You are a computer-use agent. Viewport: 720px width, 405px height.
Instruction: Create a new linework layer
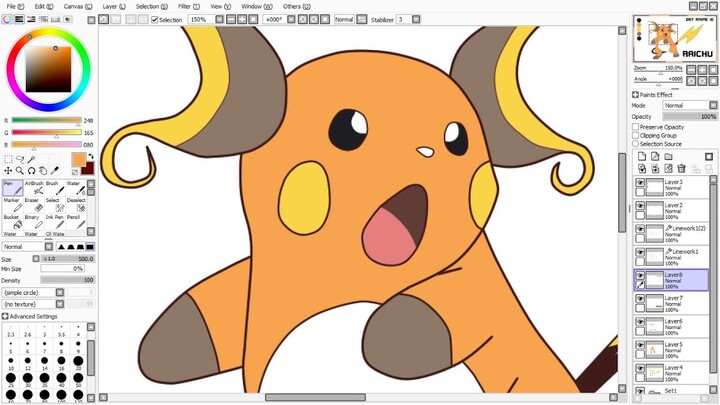coord(655,157)
